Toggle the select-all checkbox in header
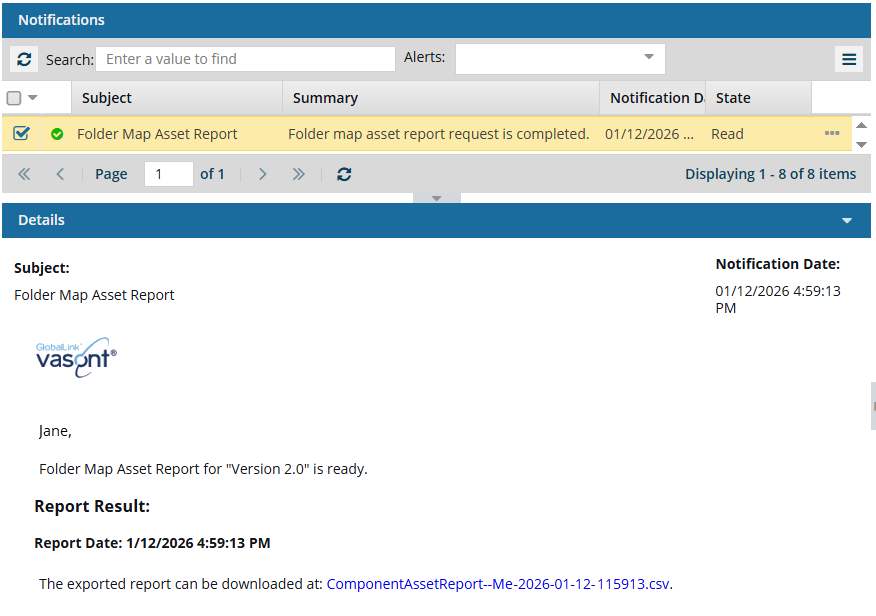 pyautogui.click(x=14, y=98)
